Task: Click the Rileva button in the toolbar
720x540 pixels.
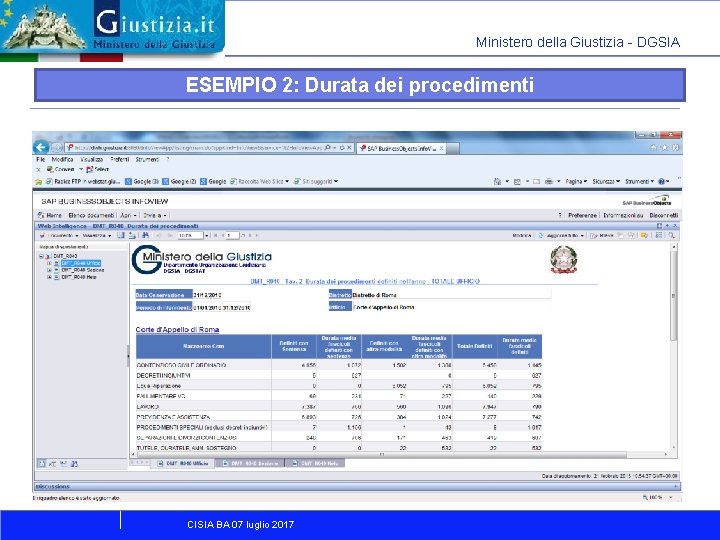Action: coord(602,236)
